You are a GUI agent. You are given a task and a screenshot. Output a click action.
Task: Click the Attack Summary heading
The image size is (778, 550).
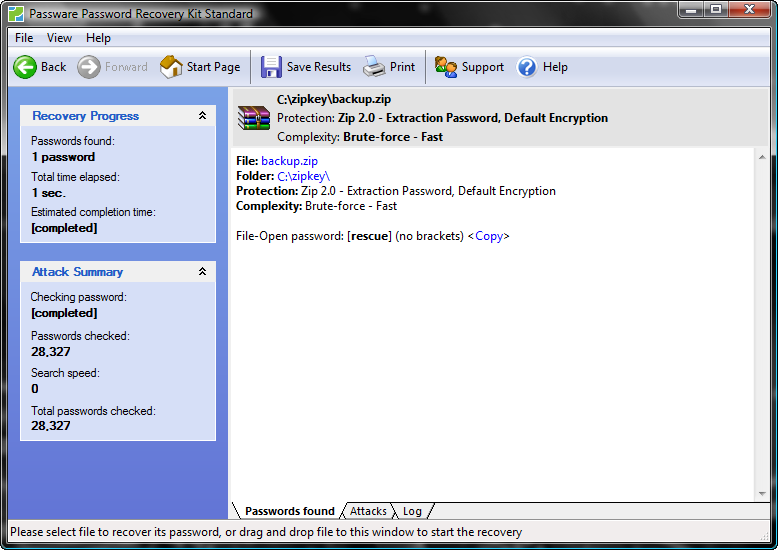pos(77,272)
